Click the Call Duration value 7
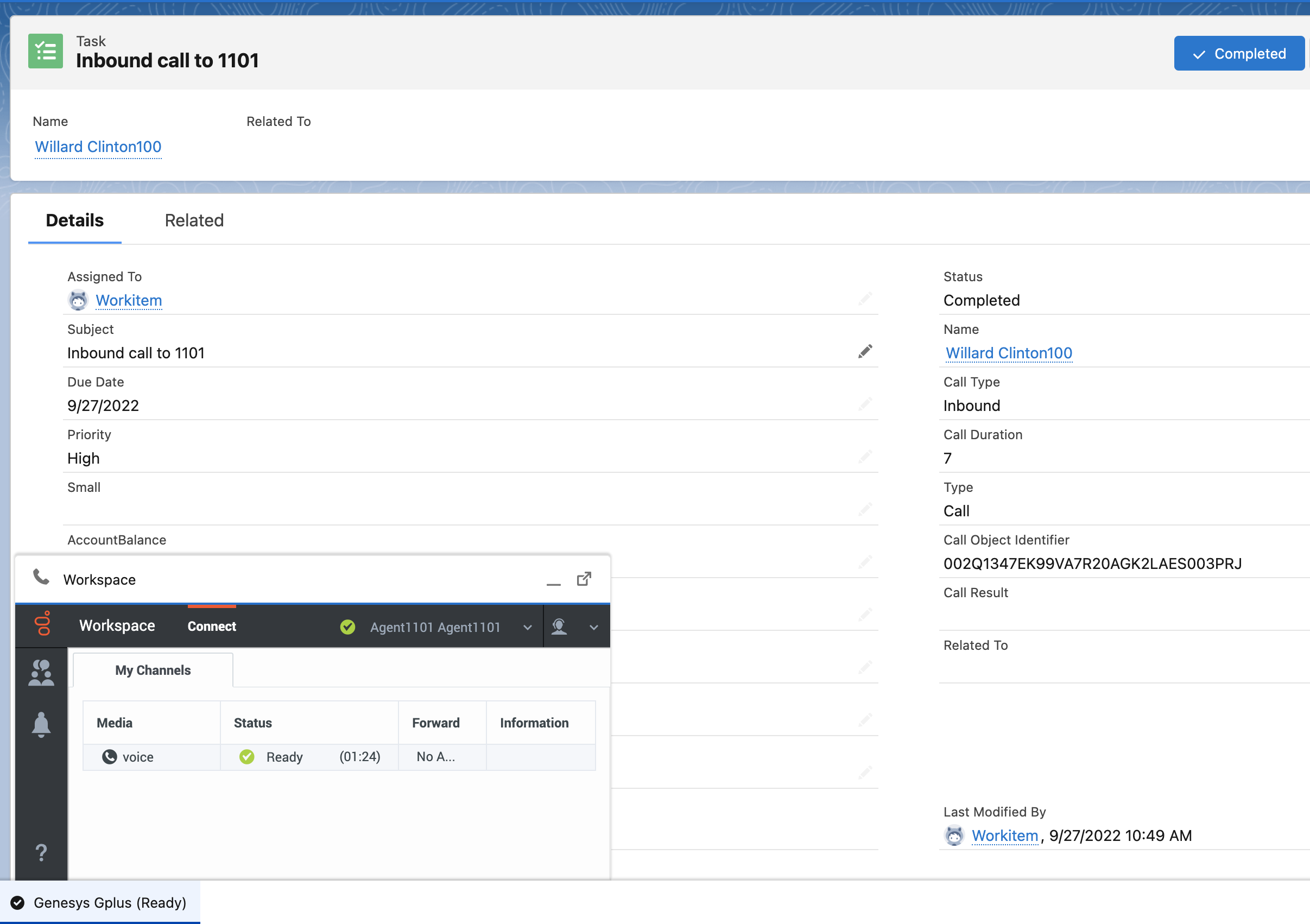This screenshot has height=924, width=1310. coord(948,458)
